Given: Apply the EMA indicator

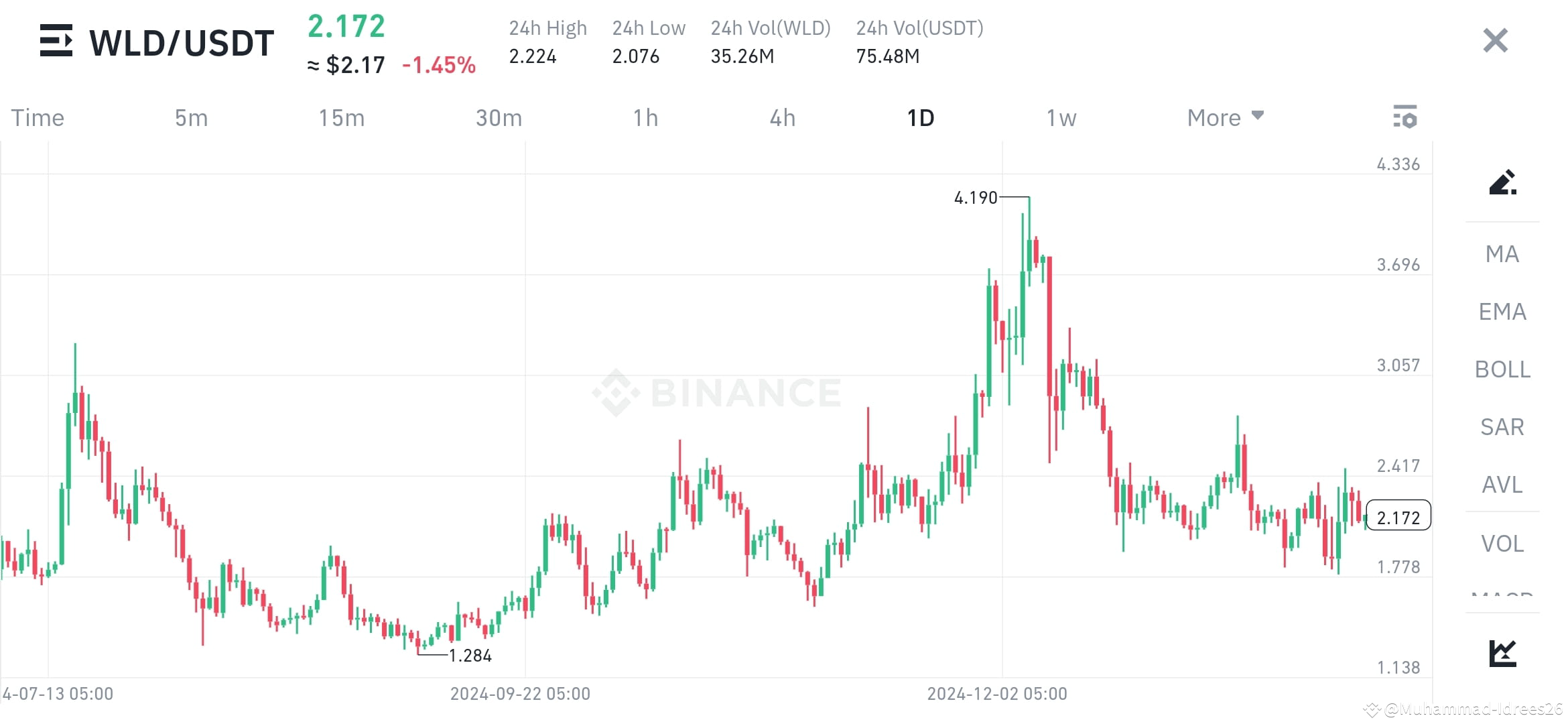Looking at the screenshot, I should click(x=1501, y=312).
